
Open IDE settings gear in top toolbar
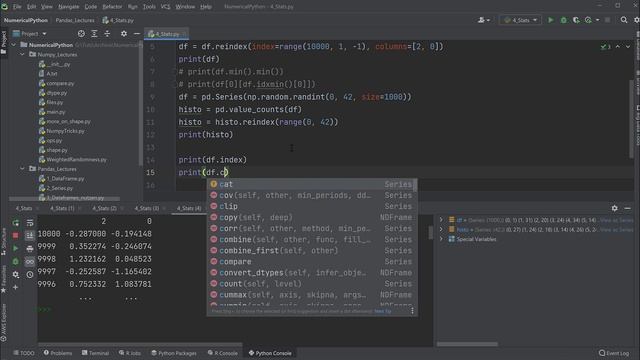pos(636,20)
